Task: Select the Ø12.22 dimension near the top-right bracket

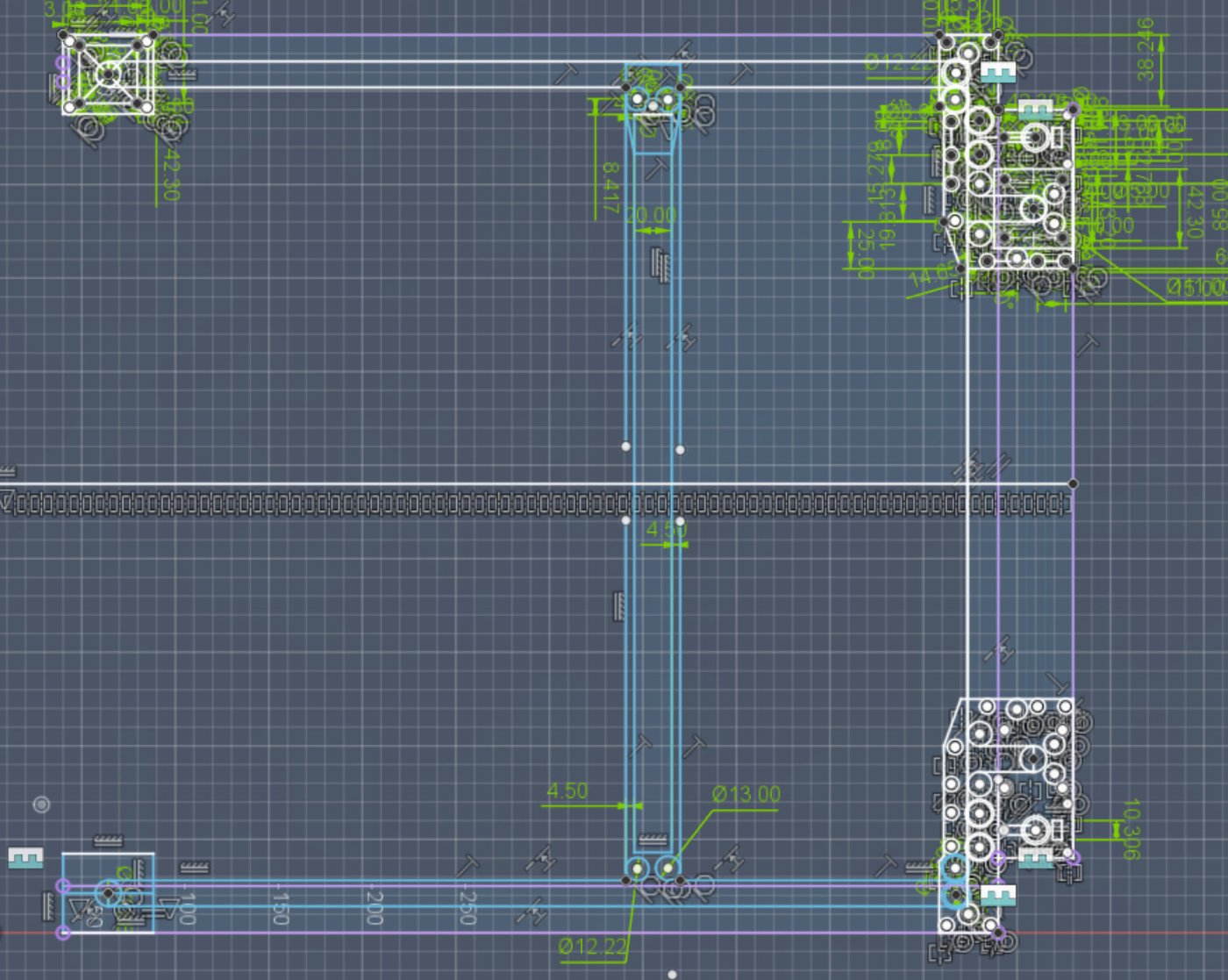Action: [896, 62]
